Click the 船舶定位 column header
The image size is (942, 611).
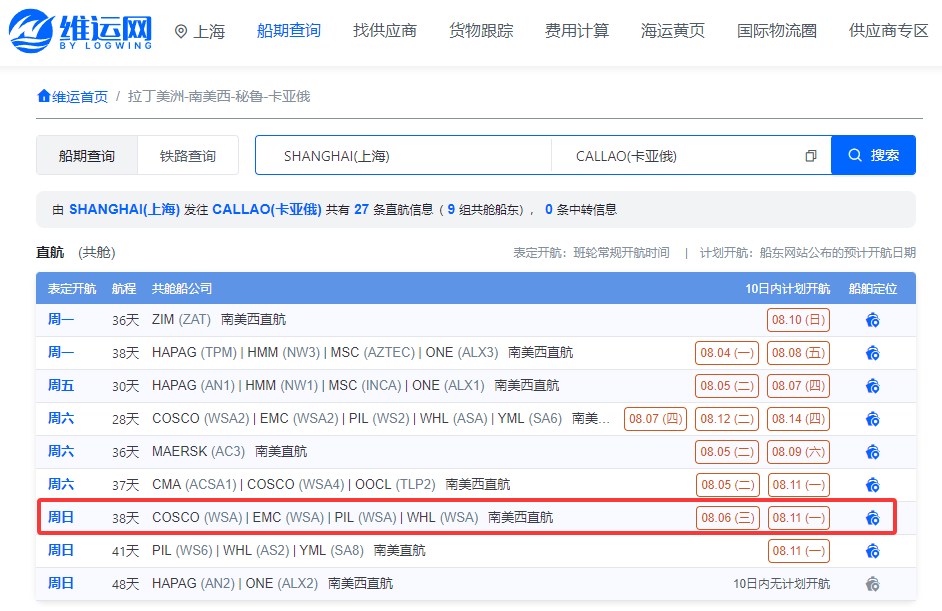pyautogui.click(x=873, y=288)
